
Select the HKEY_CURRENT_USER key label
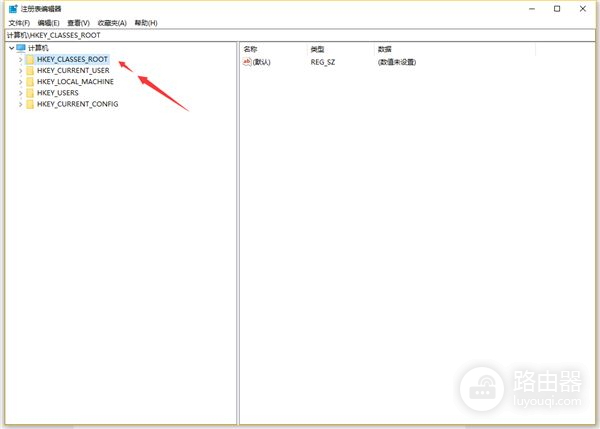(73, 70)
